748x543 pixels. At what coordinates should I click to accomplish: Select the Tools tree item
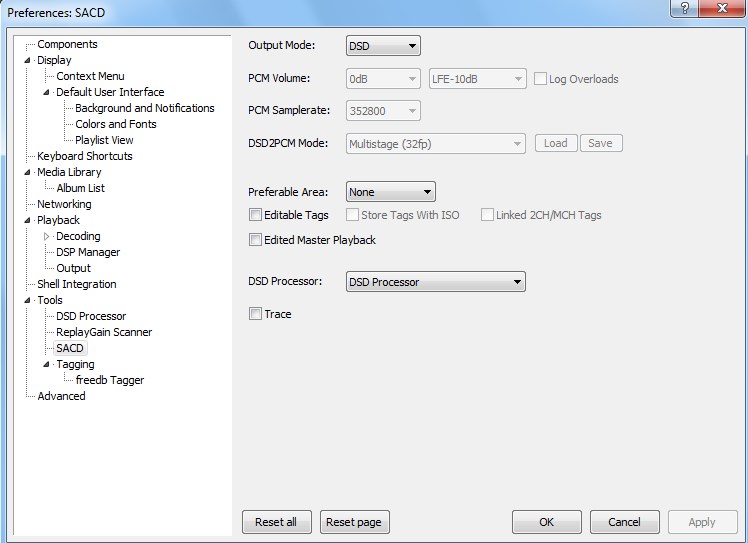50,300
